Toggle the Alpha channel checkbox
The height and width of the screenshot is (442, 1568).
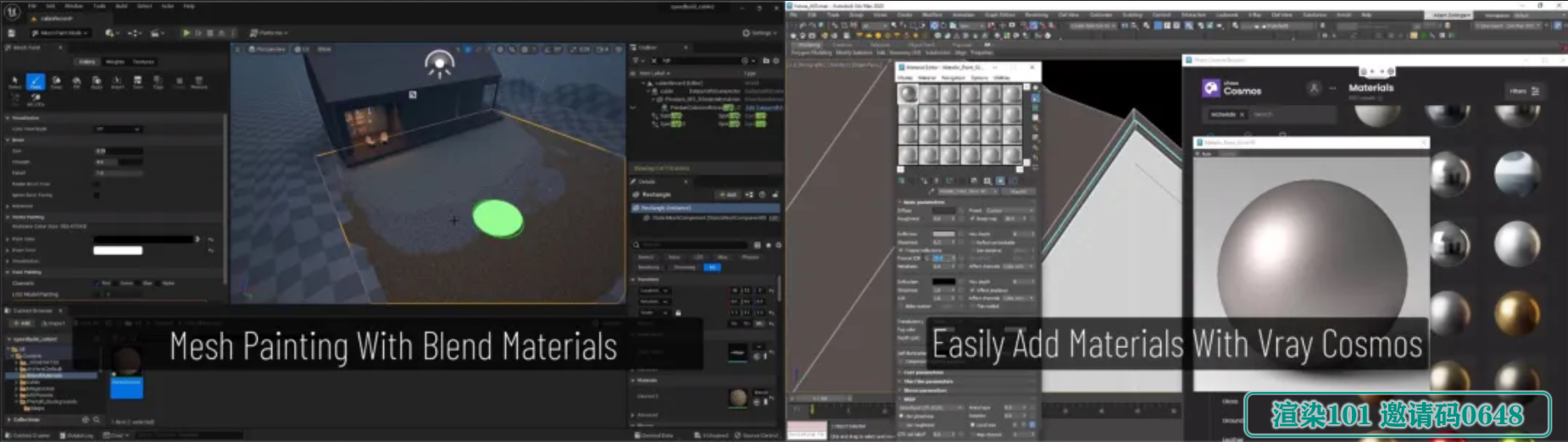(x=158, y=283)
